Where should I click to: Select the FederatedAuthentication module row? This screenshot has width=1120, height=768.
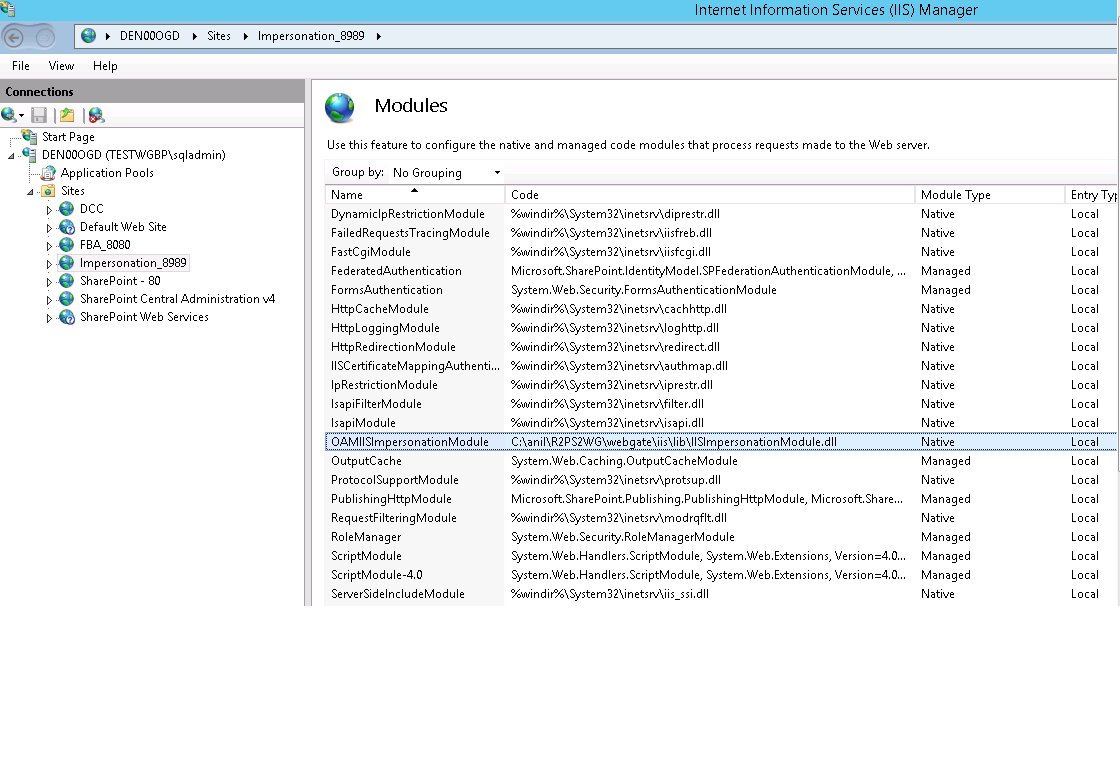coord(721,271)
